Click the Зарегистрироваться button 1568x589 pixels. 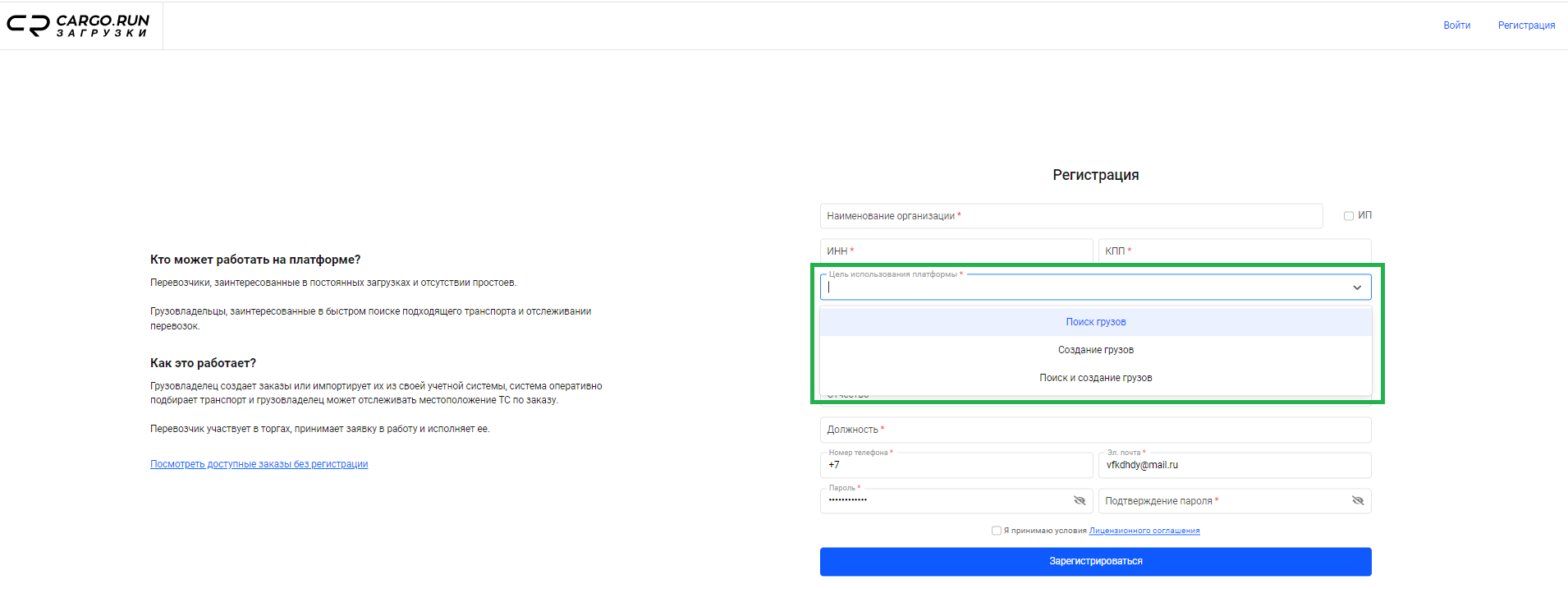[x=1096, y=562]
